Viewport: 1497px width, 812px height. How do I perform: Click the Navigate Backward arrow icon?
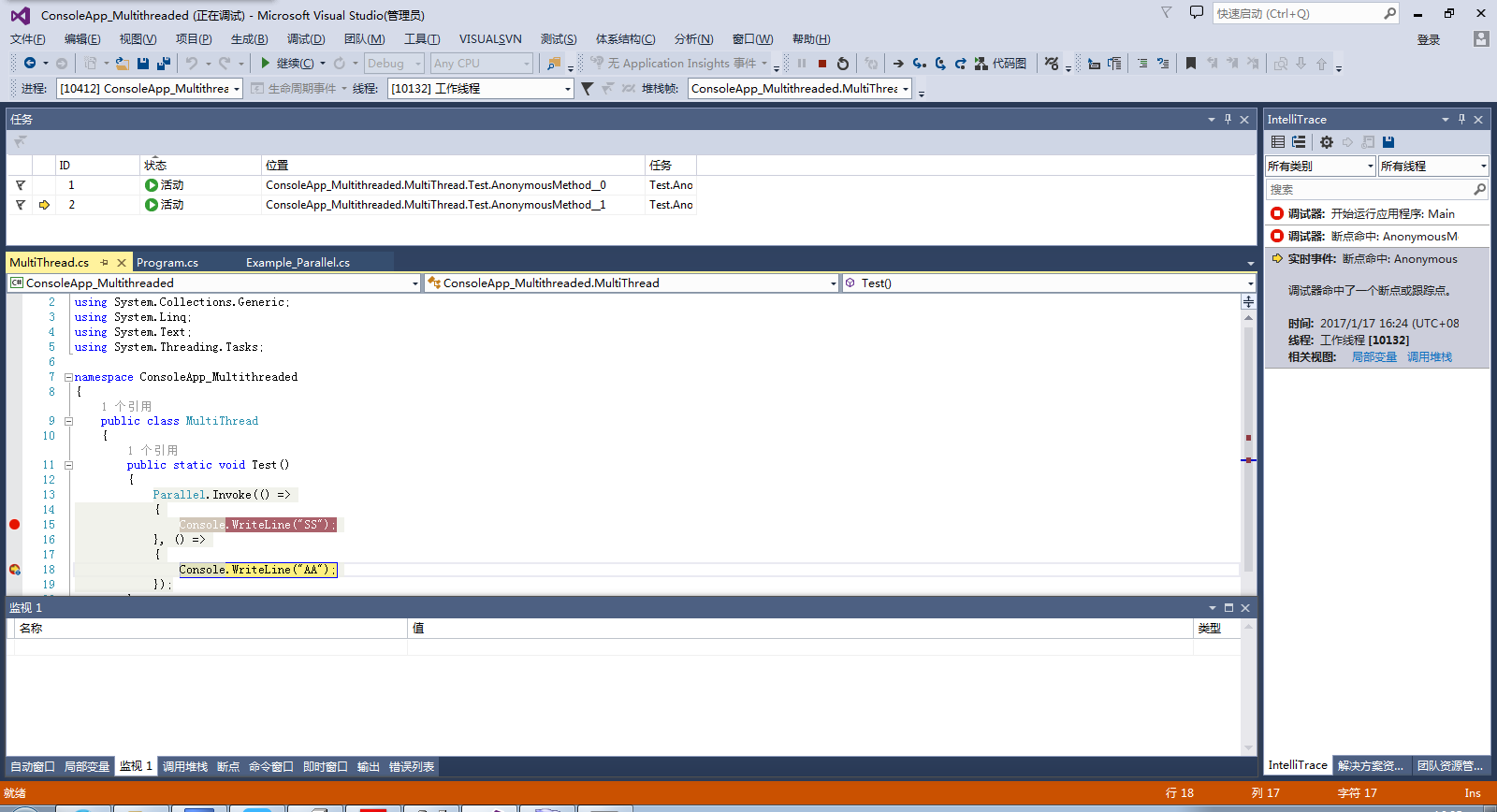[x=30, y=63]
